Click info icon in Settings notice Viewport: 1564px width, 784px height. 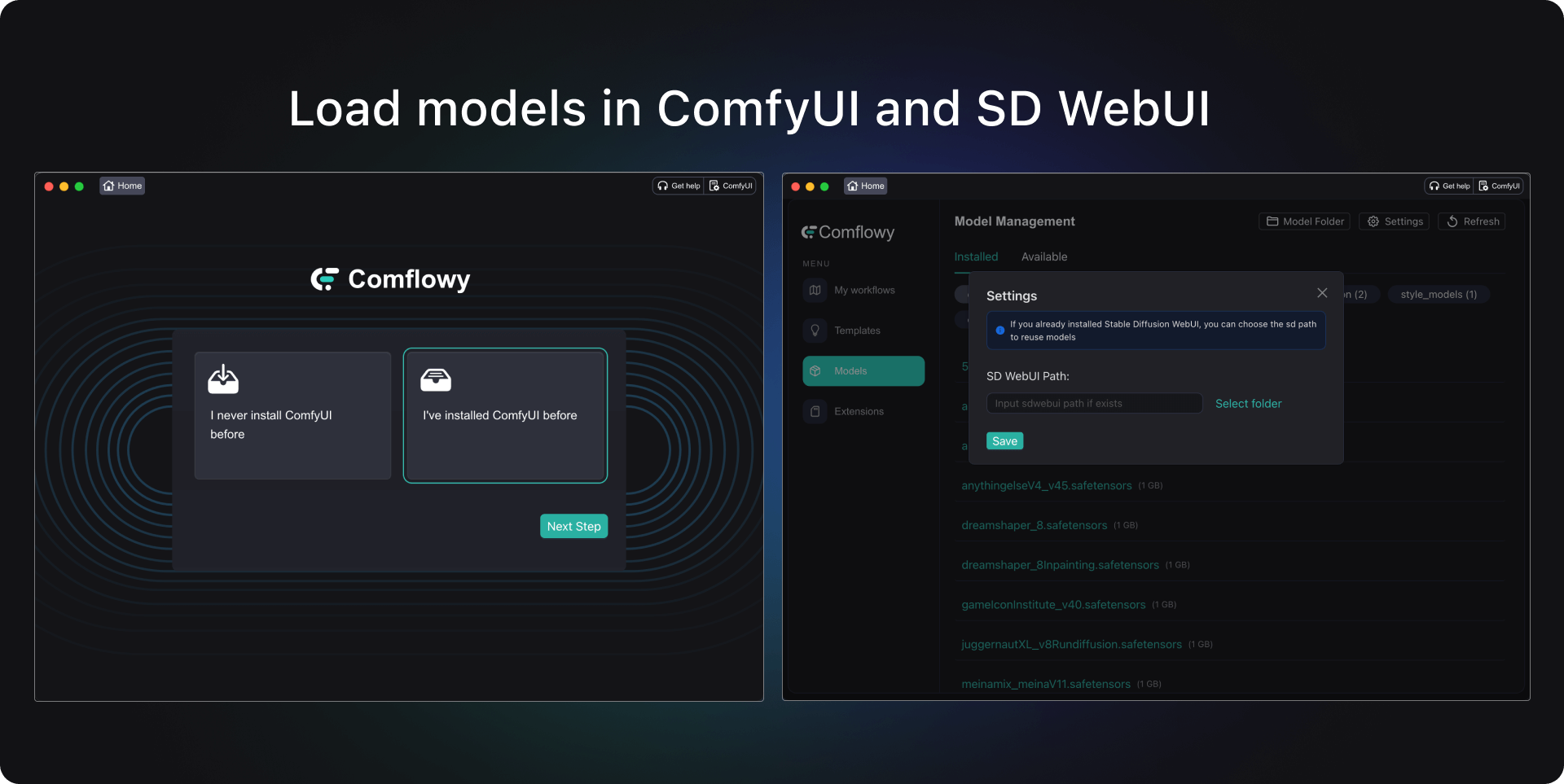pyautogui.click(x=999, y=331)
